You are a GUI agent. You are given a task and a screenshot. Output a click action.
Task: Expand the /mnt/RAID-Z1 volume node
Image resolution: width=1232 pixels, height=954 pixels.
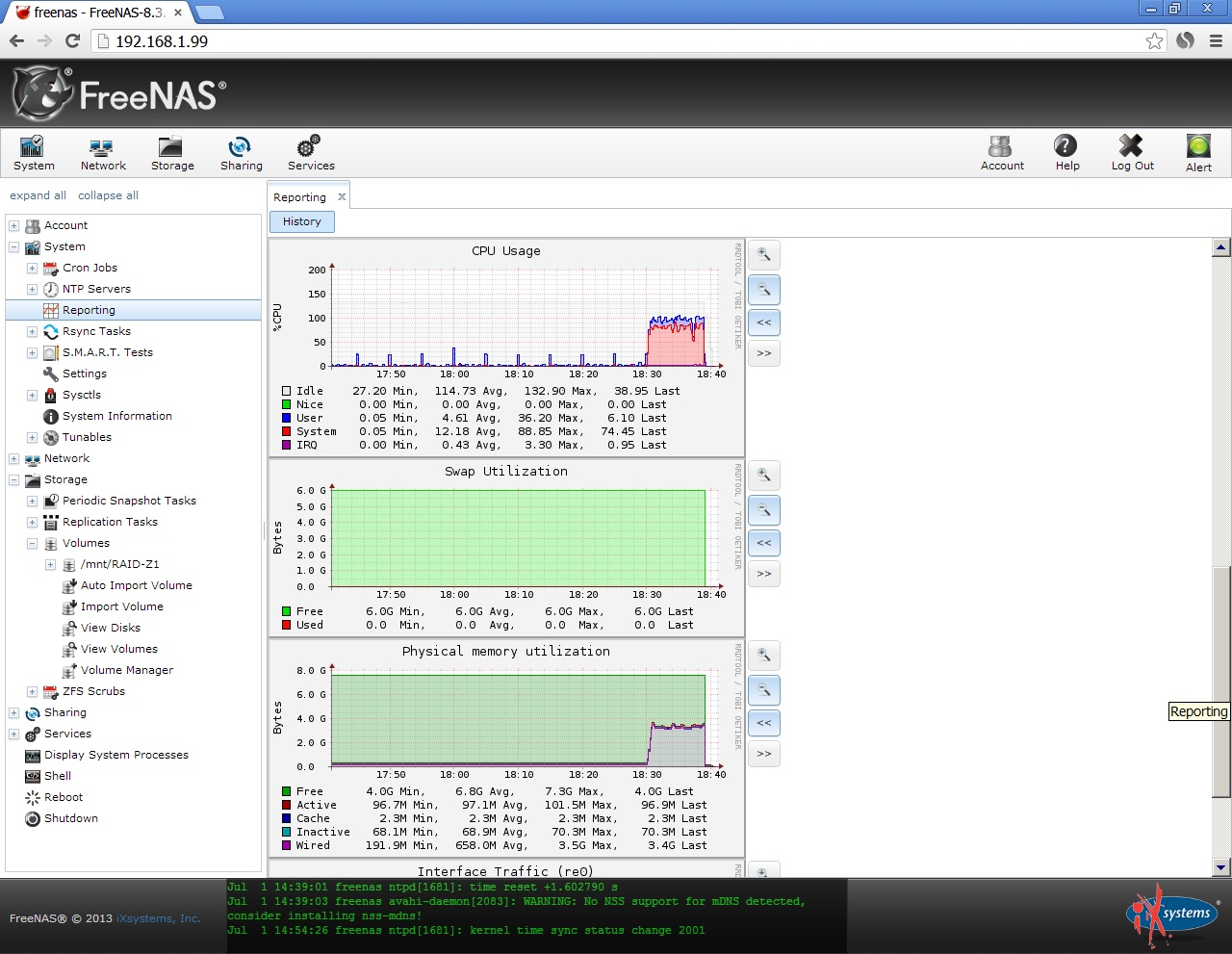coord(49,564)
